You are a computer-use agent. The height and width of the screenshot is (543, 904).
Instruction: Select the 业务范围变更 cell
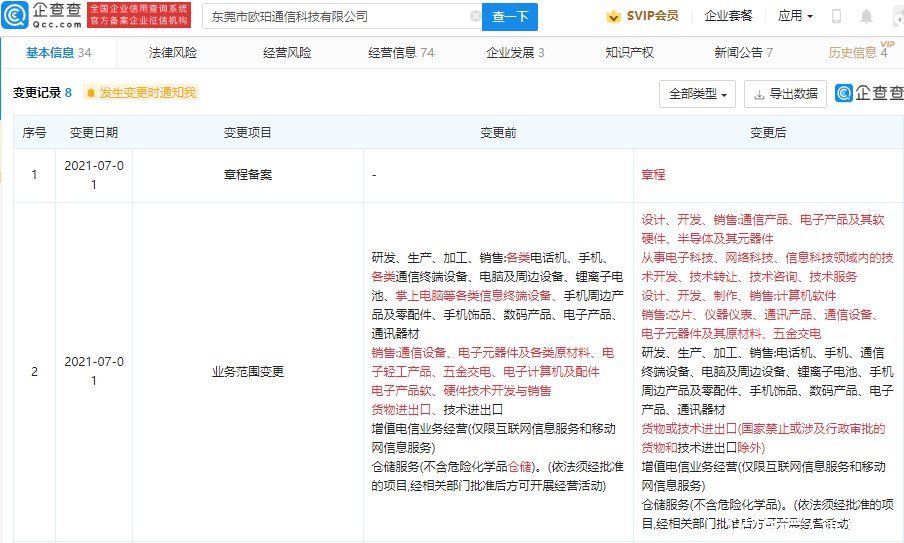(x=247, y=372)
